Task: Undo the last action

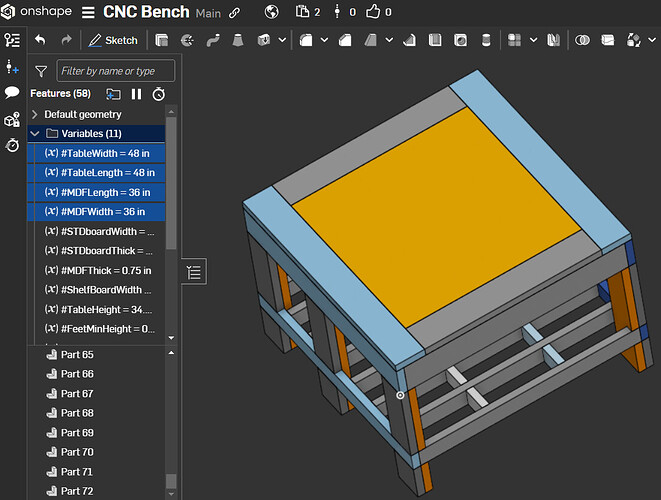Action: click(40, 40)
